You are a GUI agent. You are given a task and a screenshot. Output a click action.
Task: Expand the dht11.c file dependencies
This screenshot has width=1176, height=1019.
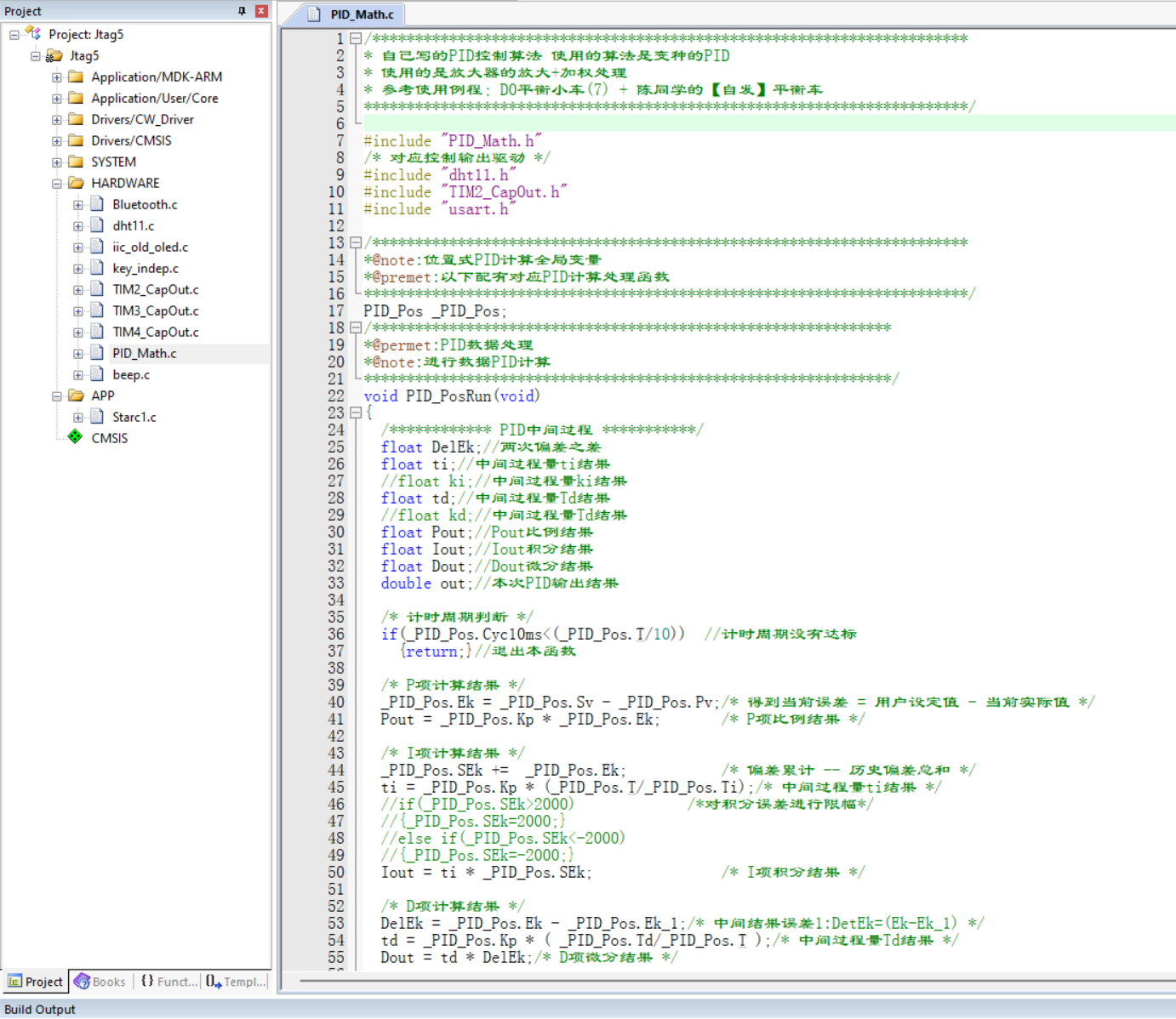[78, 226]
